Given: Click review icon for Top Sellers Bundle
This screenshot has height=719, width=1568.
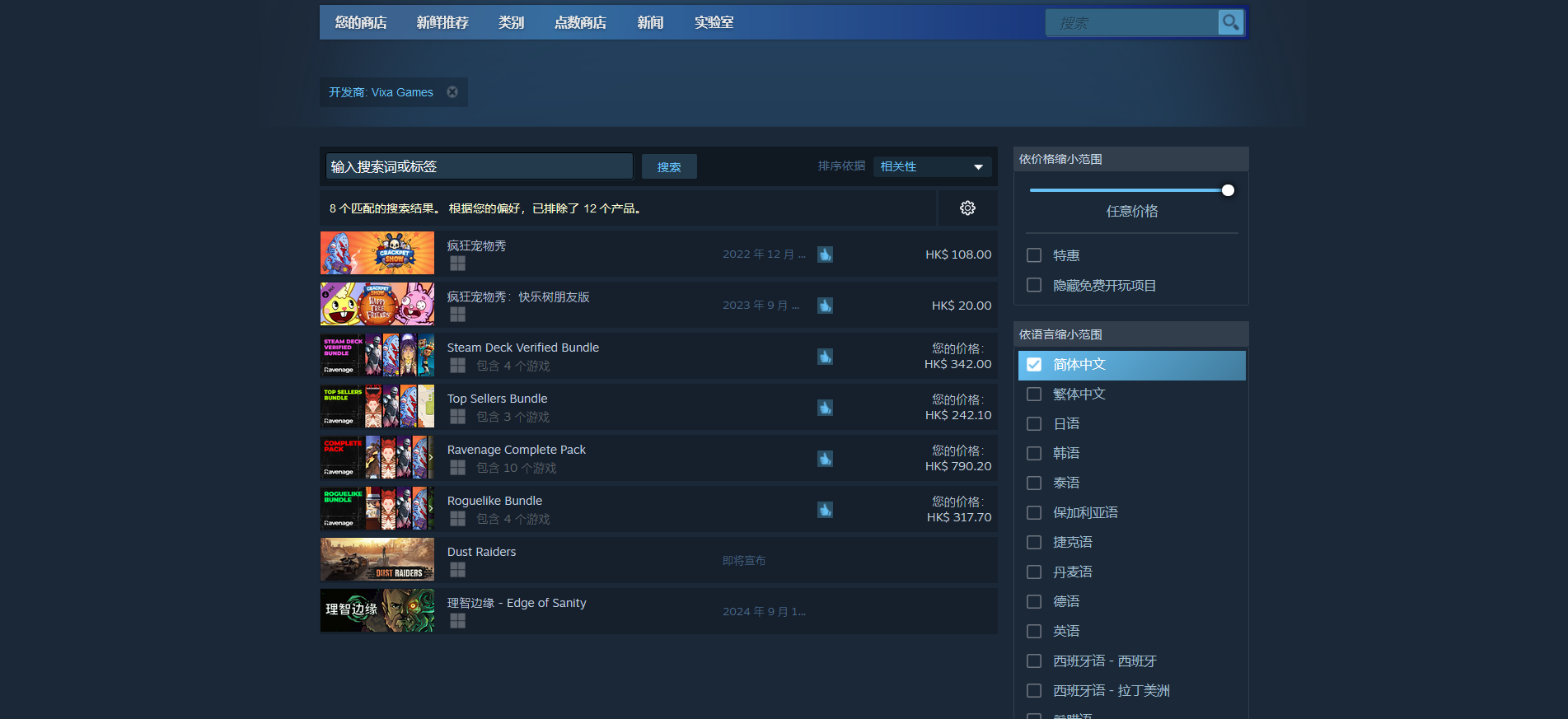Looking at the screenshot, I should tap(825, 408).
